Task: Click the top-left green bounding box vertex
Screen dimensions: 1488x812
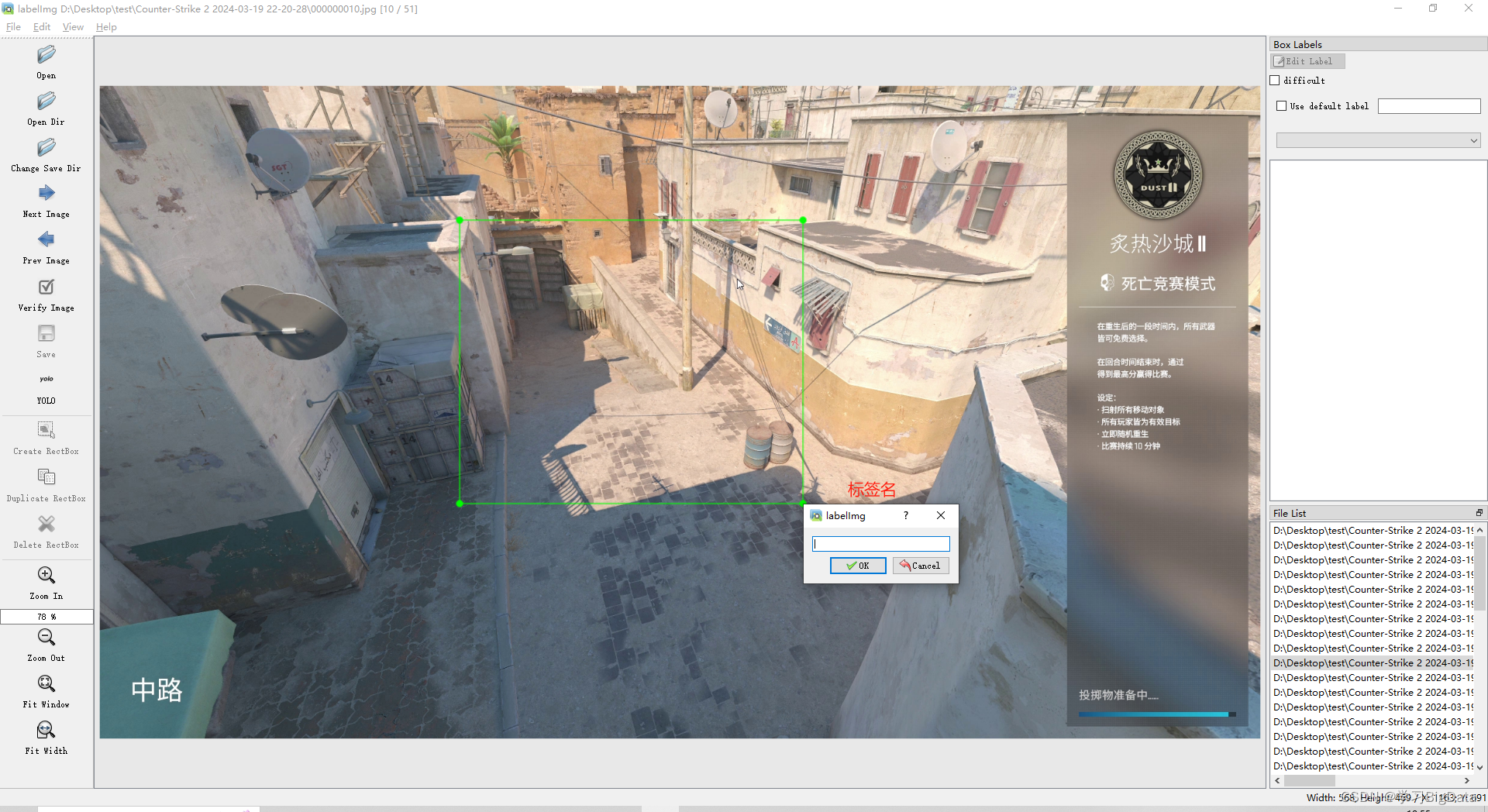Action: pos(460,220)
